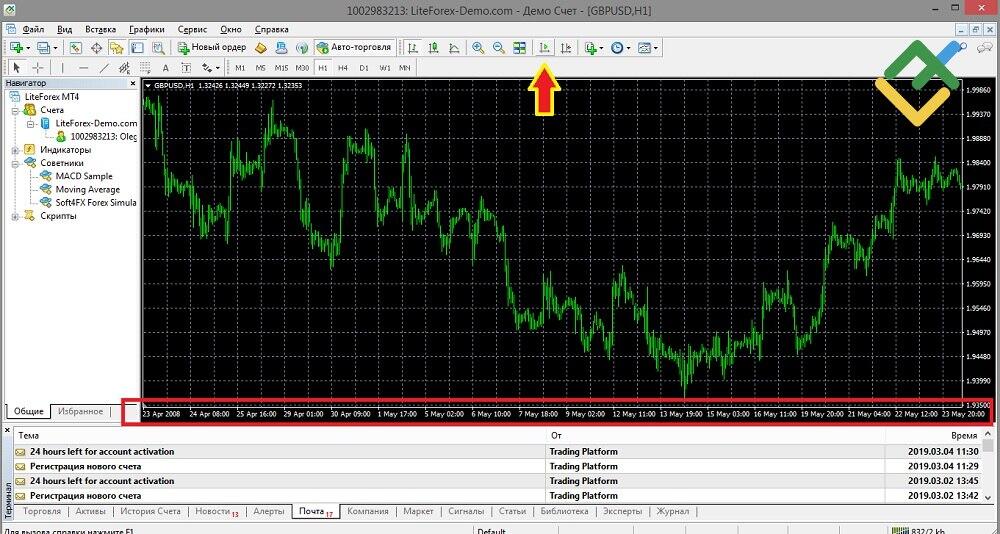Switch timeframe to H4
1000x534 pixels.
[343, 68]
